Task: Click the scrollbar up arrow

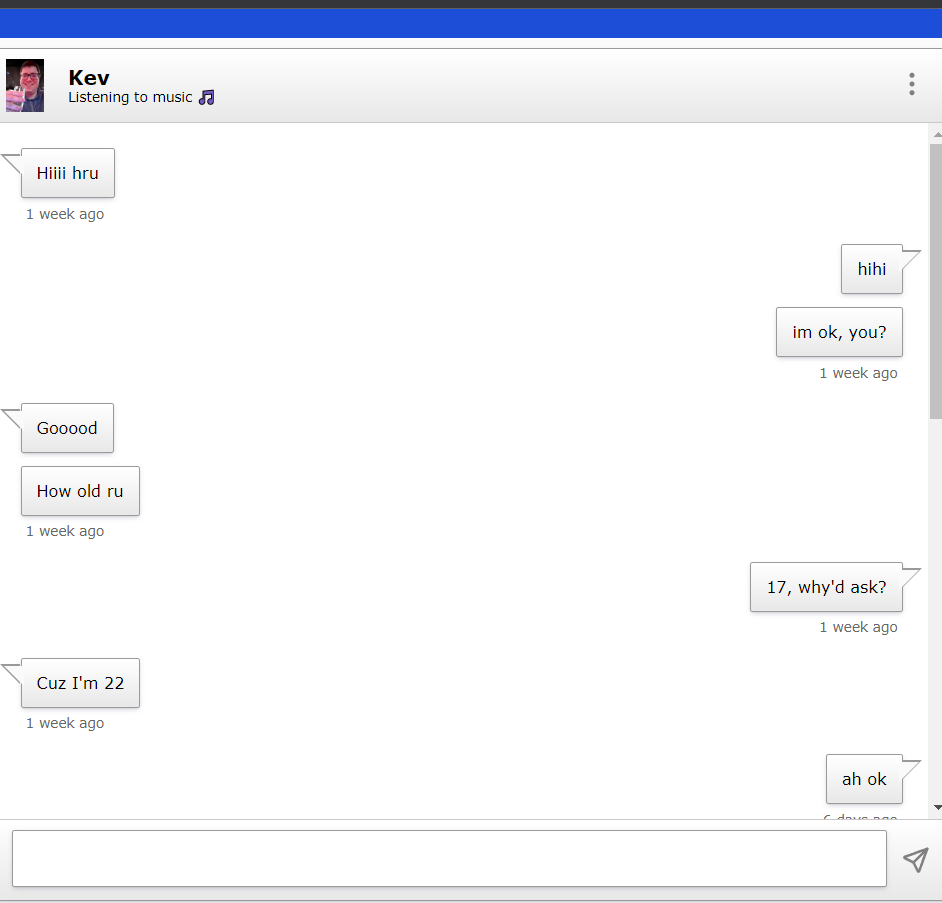Action: pos(937,135)
